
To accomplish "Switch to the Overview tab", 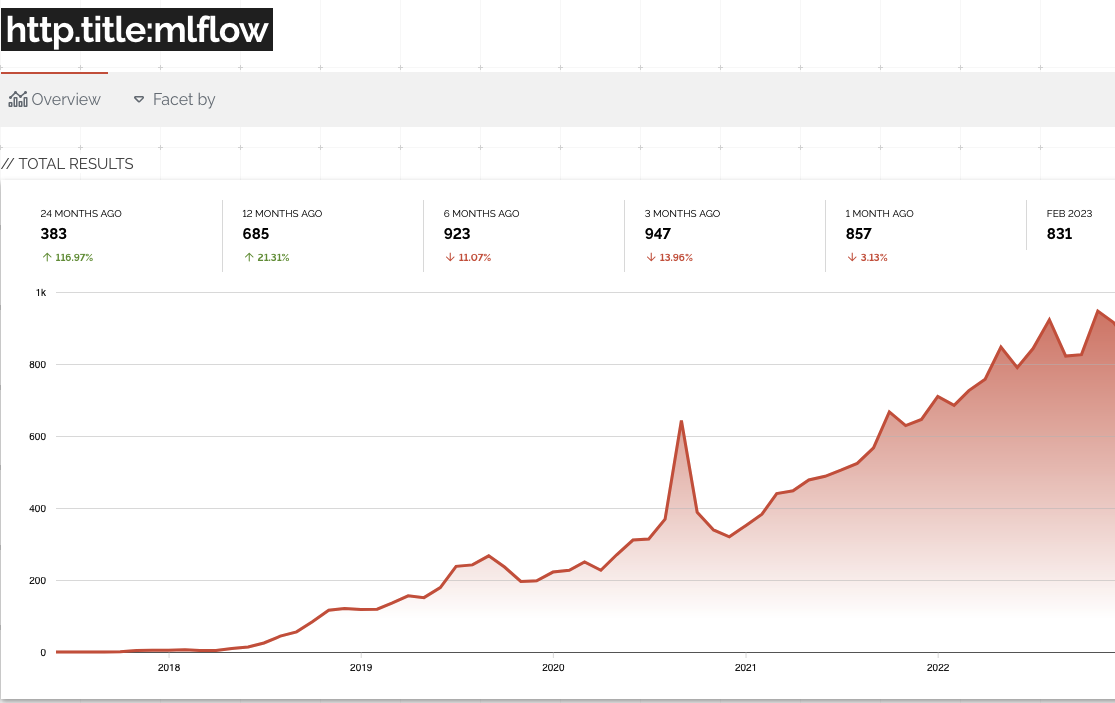I will tap(55, 99).
